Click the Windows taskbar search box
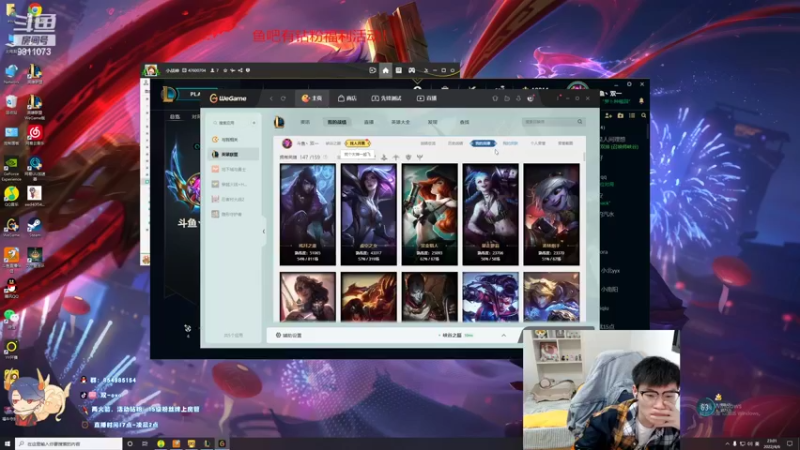The width and height of the screenshot is (800, 450). pos(69,444)
